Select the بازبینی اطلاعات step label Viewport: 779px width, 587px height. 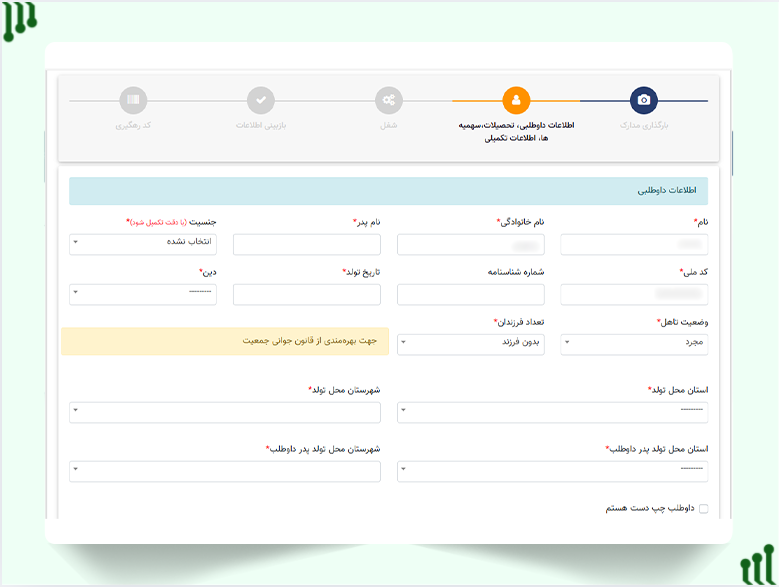click(x=261, y=125)
